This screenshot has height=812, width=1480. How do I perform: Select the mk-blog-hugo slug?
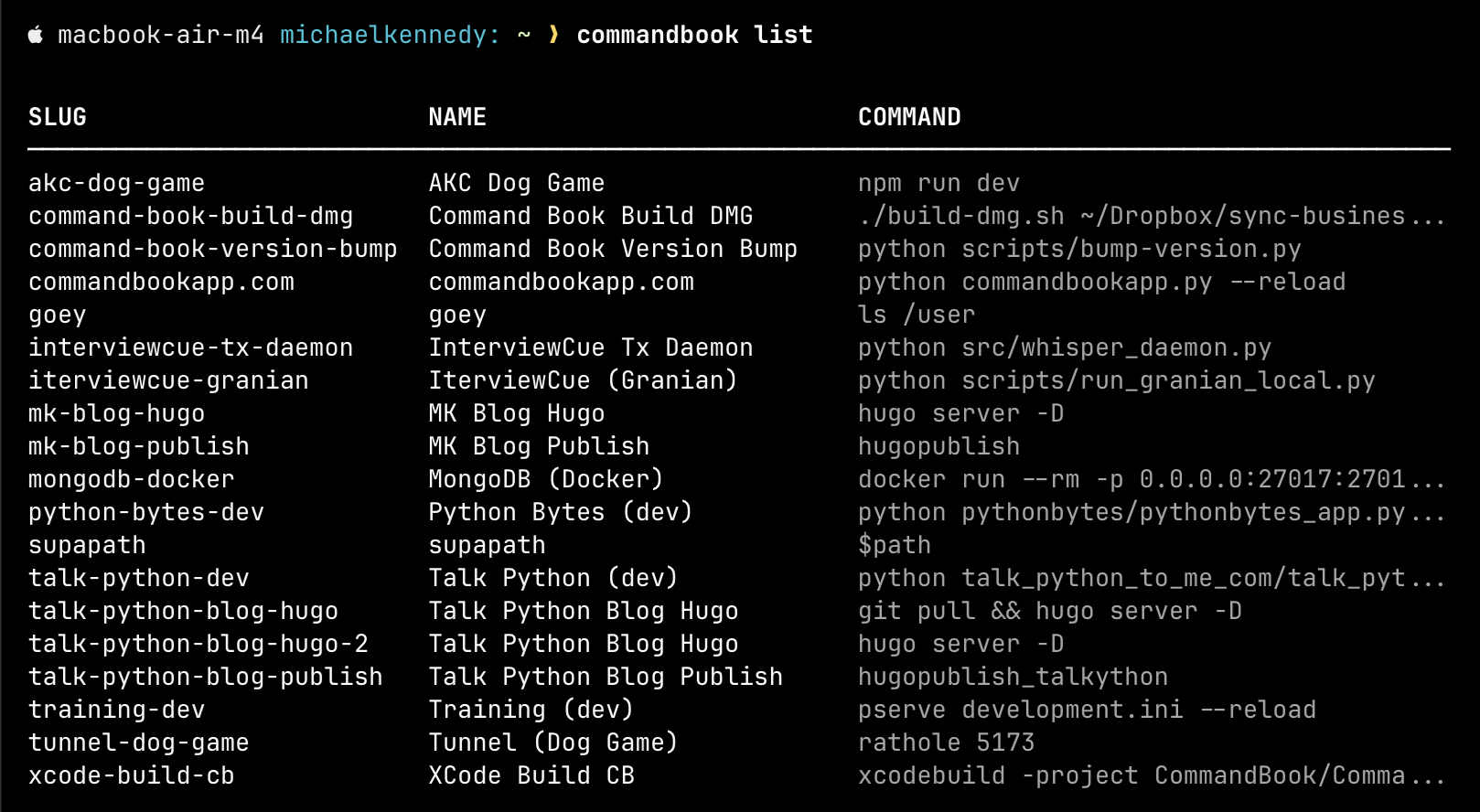coord(116,413)
